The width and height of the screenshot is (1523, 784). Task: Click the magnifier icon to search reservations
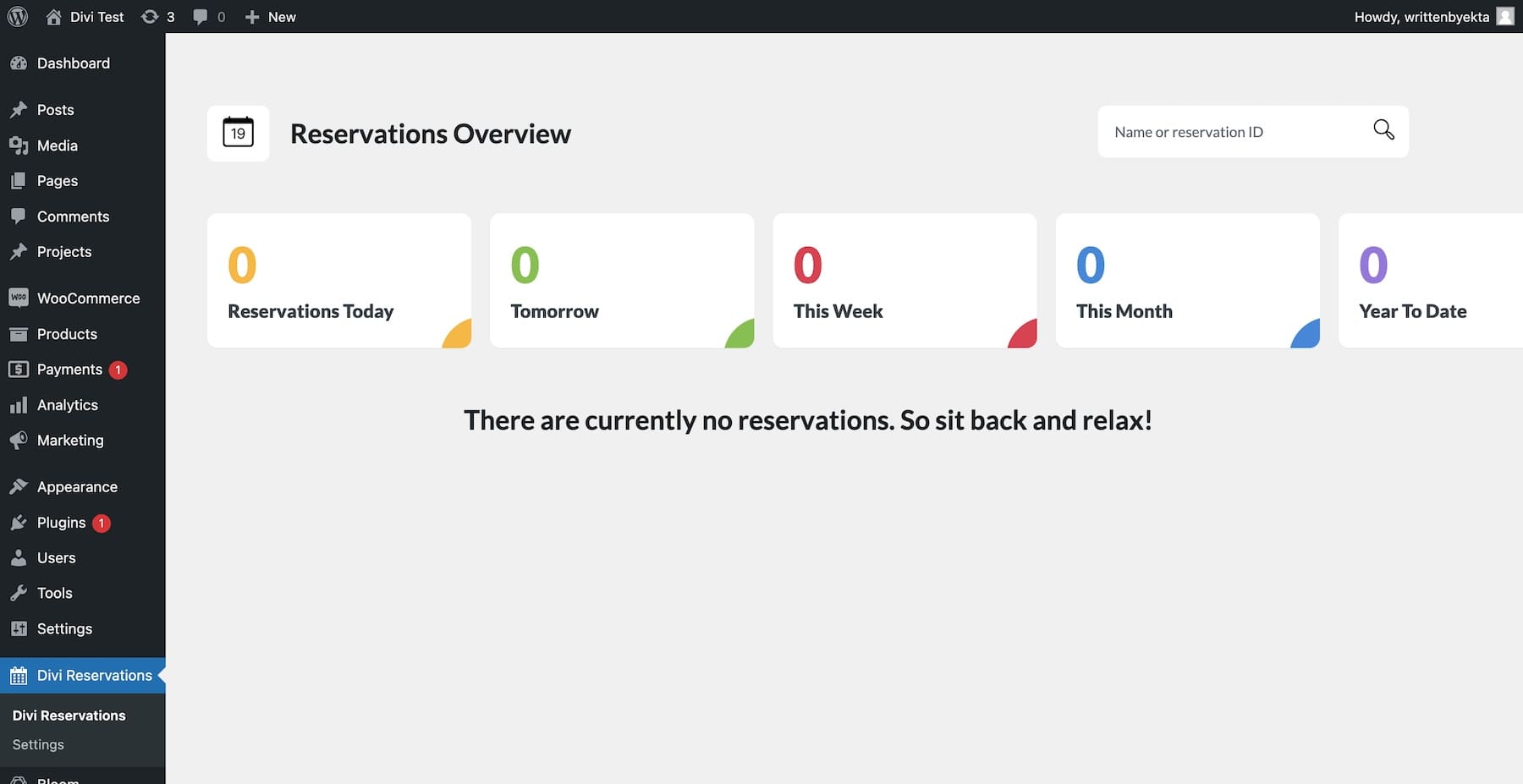[x=1383, y=129]
